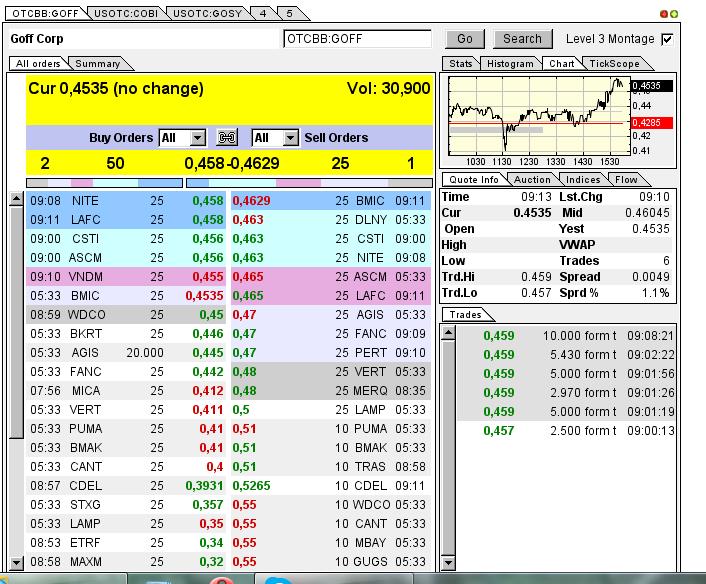Click the 0,4285 red price label on chart
The height and width of the screenshot is (584, 706).
pyautogui.click(x=652, y=122)
